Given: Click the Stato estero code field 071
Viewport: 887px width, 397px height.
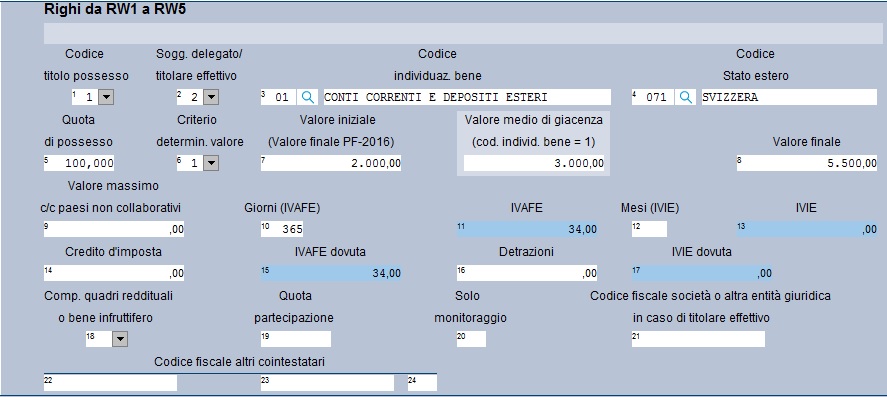Looking at the screenshot, I should tap(653, 97).
